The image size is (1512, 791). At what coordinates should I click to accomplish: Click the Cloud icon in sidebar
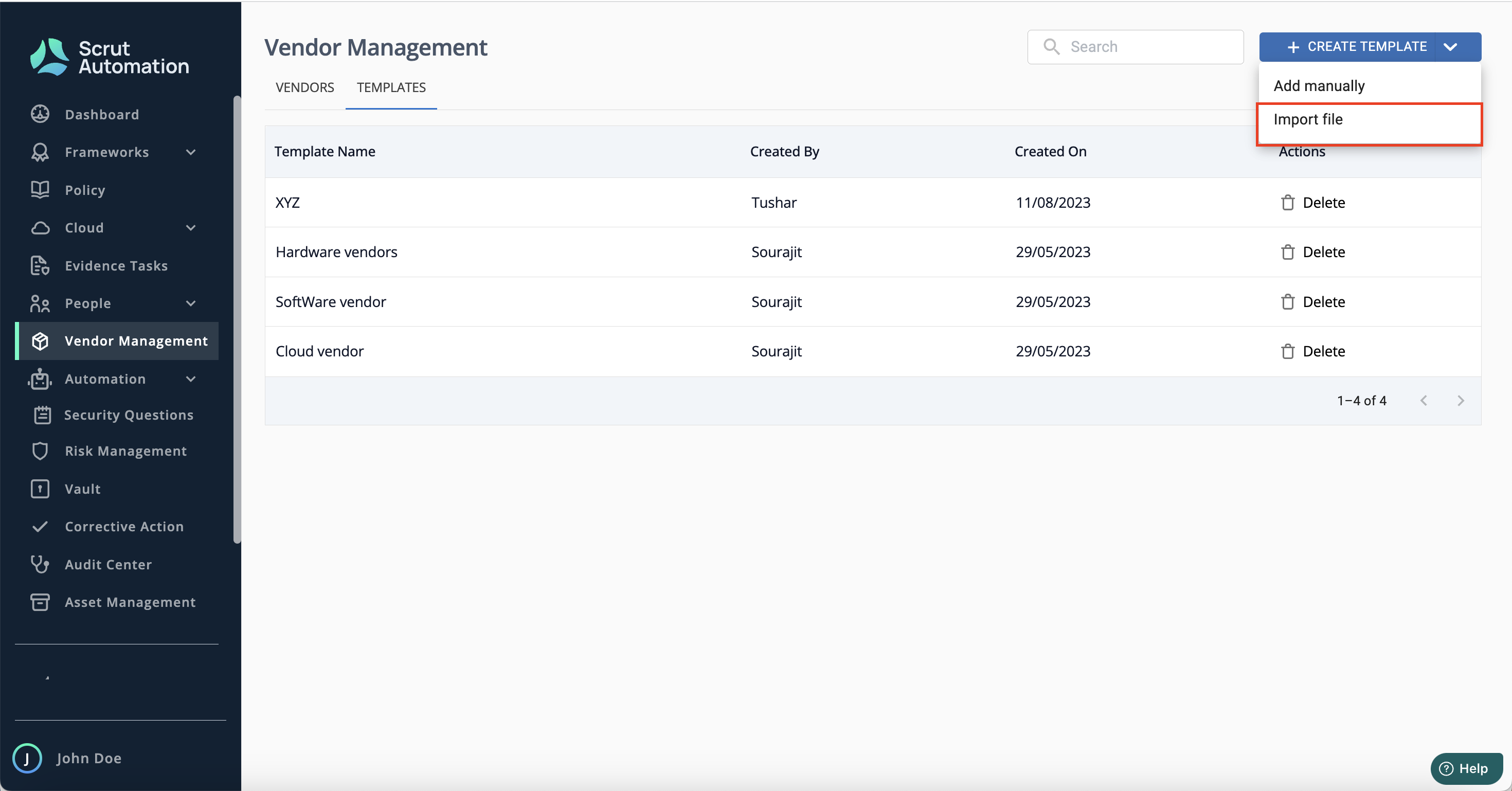pyautogui.click(x=40, y=228)
